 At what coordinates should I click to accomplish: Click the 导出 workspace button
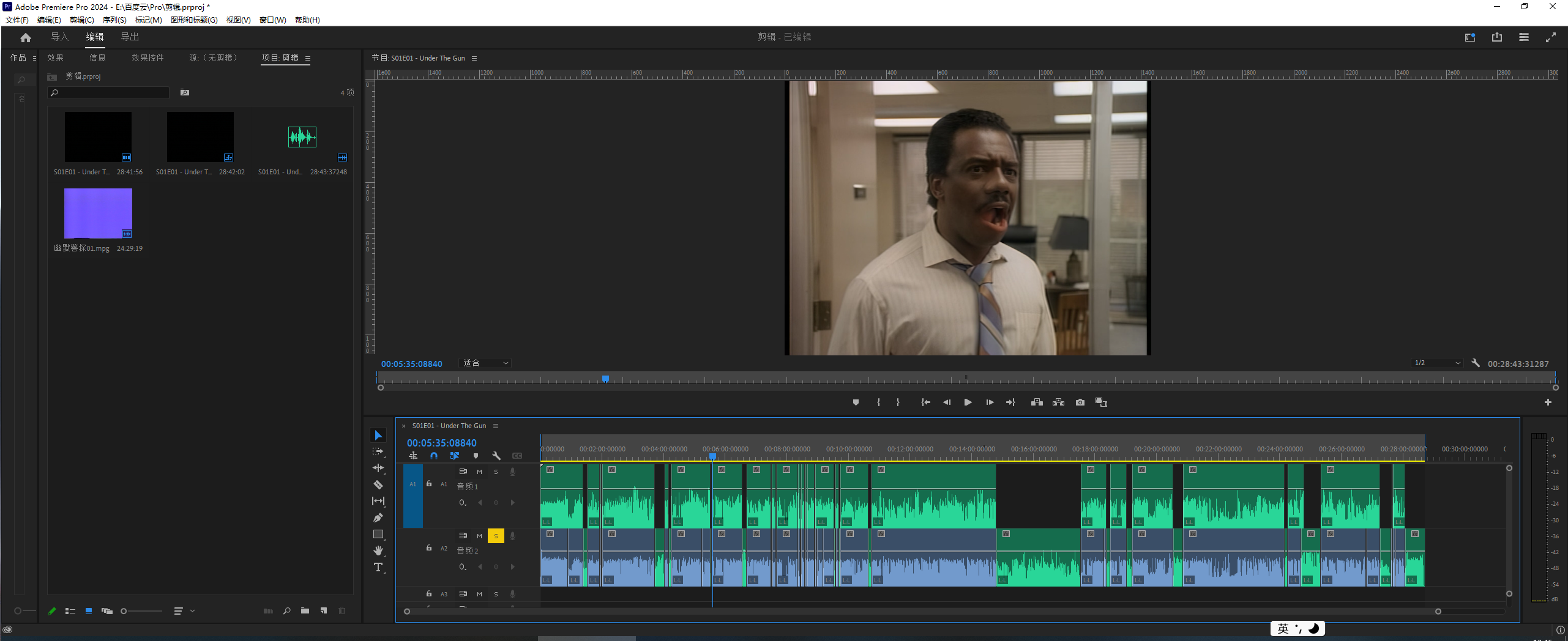pyautogui.click(x=130, y=37)
